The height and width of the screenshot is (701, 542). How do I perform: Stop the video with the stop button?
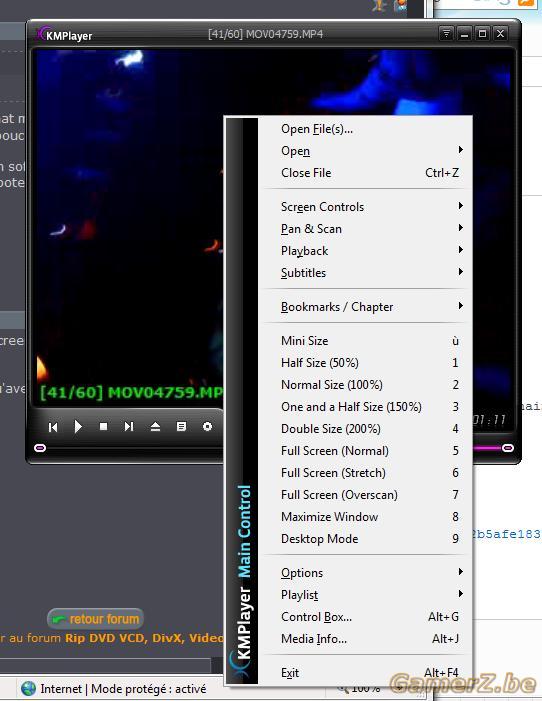[103, 427]
